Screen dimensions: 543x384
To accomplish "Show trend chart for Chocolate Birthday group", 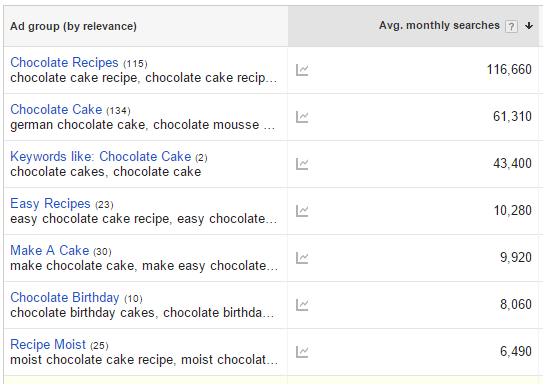I will 302,305.
